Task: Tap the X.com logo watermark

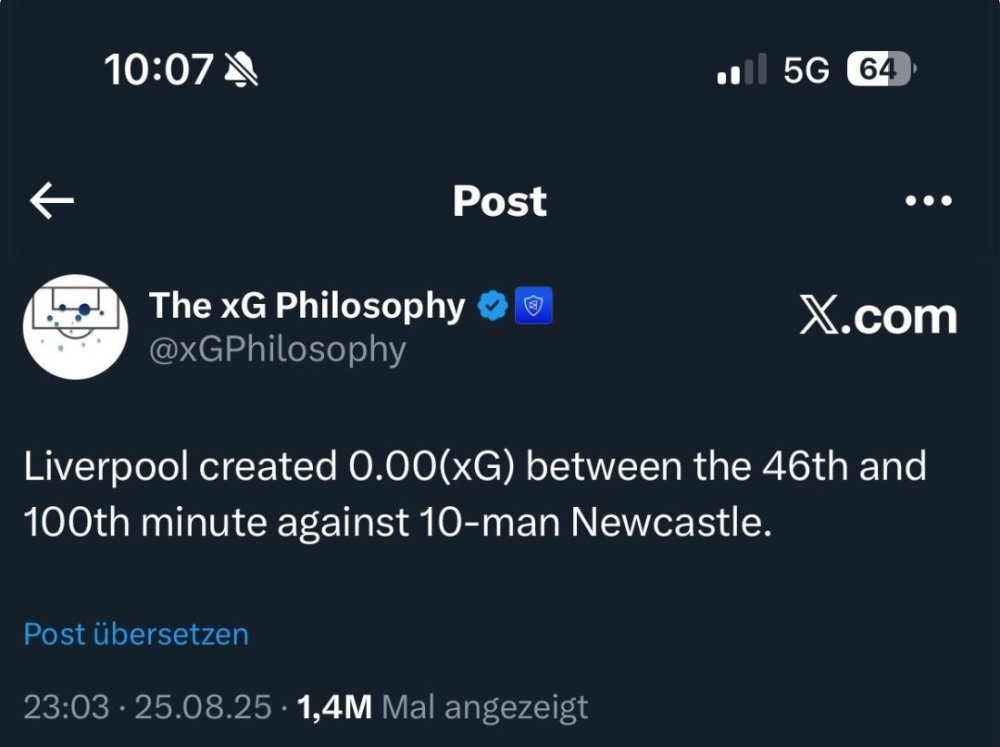Action: click(x=878, y=316)
